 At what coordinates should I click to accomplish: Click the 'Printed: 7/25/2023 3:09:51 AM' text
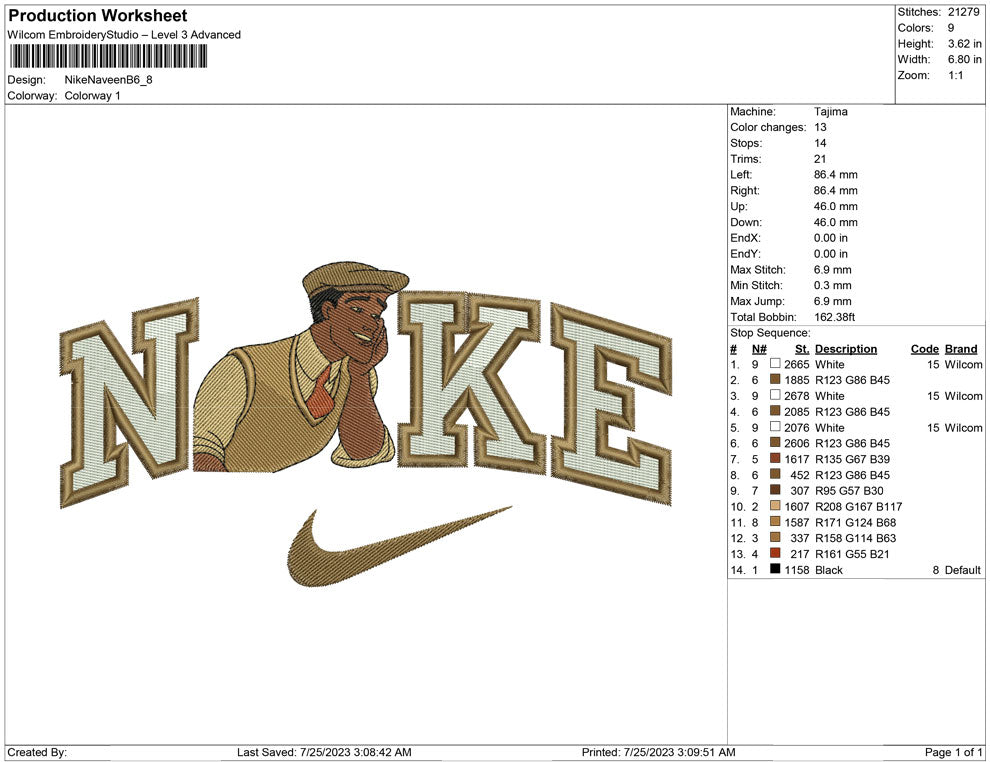(x=659, y=752)
